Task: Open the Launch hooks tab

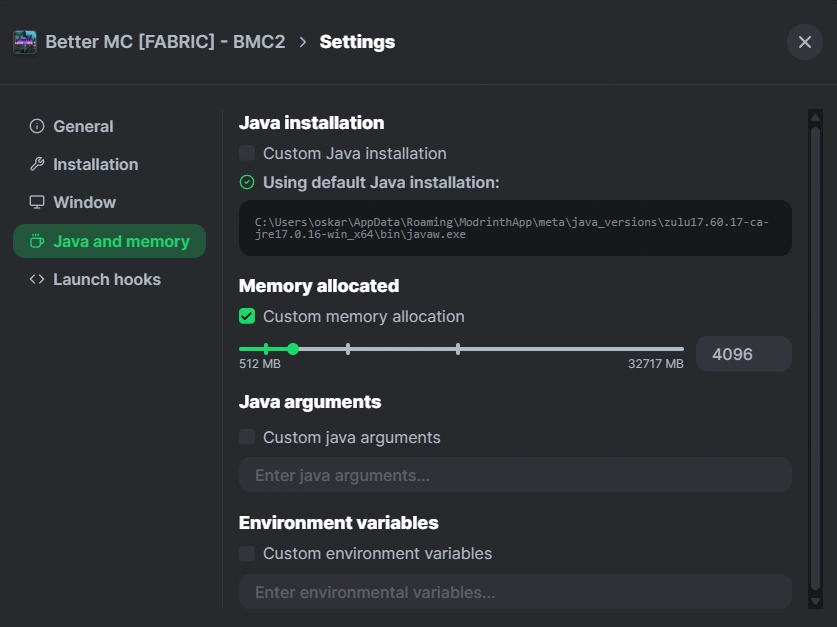Action: (109, 279)
